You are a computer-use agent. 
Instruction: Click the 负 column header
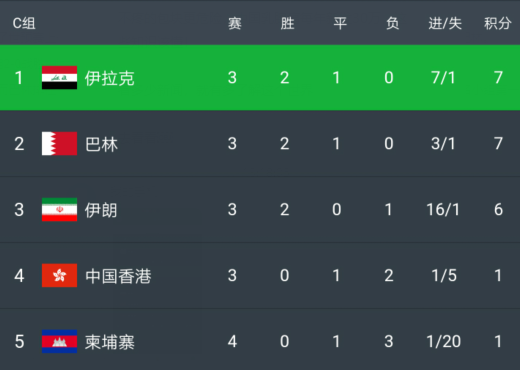point(392,24)
